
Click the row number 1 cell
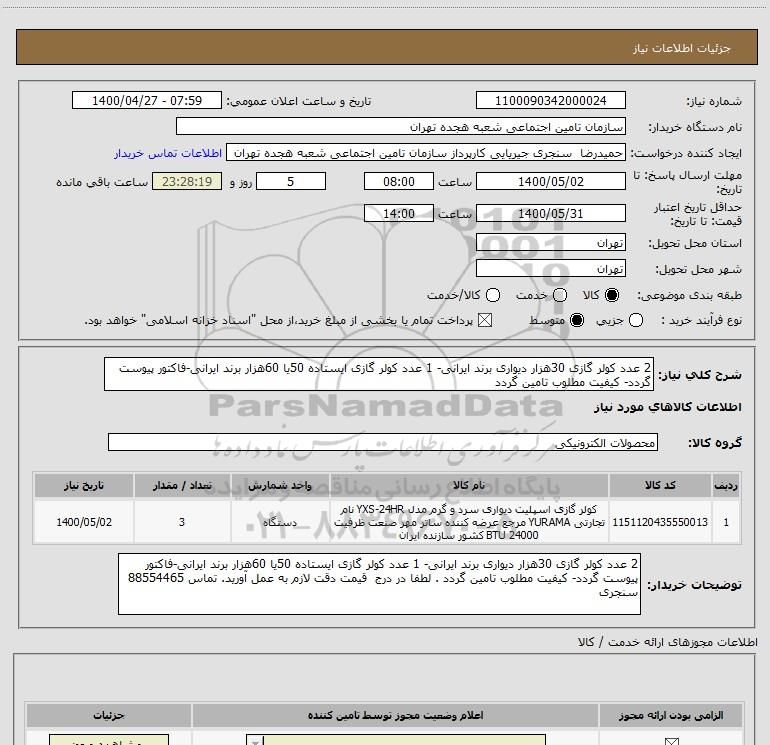point(726,522)
